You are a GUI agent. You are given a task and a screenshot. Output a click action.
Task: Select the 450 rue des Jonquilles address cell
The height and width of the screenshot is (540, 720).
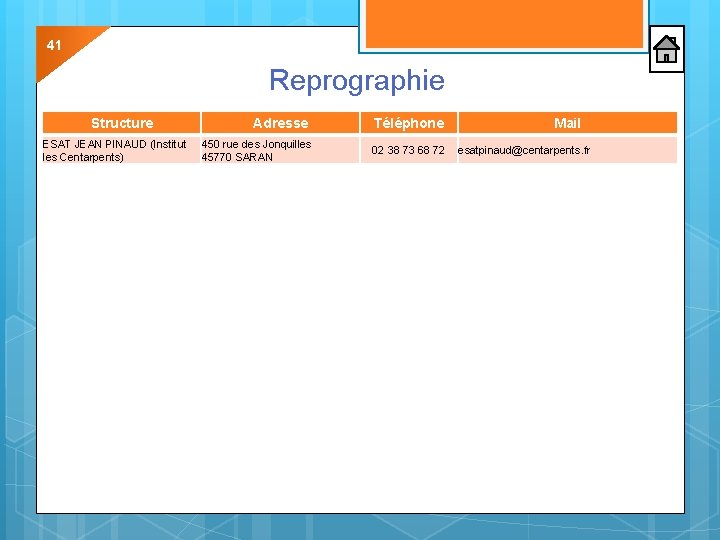coord(280,150)
